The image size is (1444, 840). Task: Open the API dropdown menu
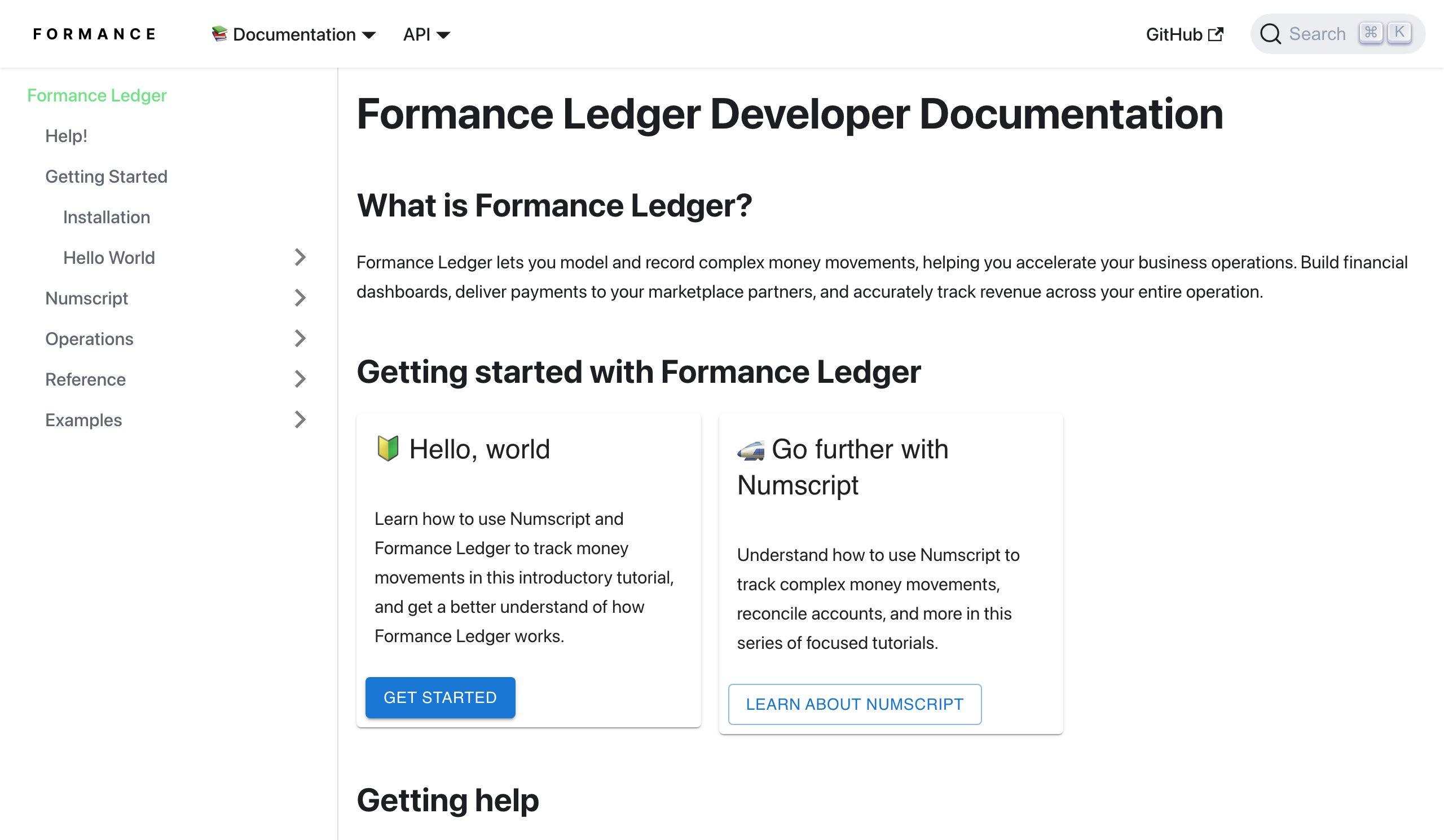point(426,34)
